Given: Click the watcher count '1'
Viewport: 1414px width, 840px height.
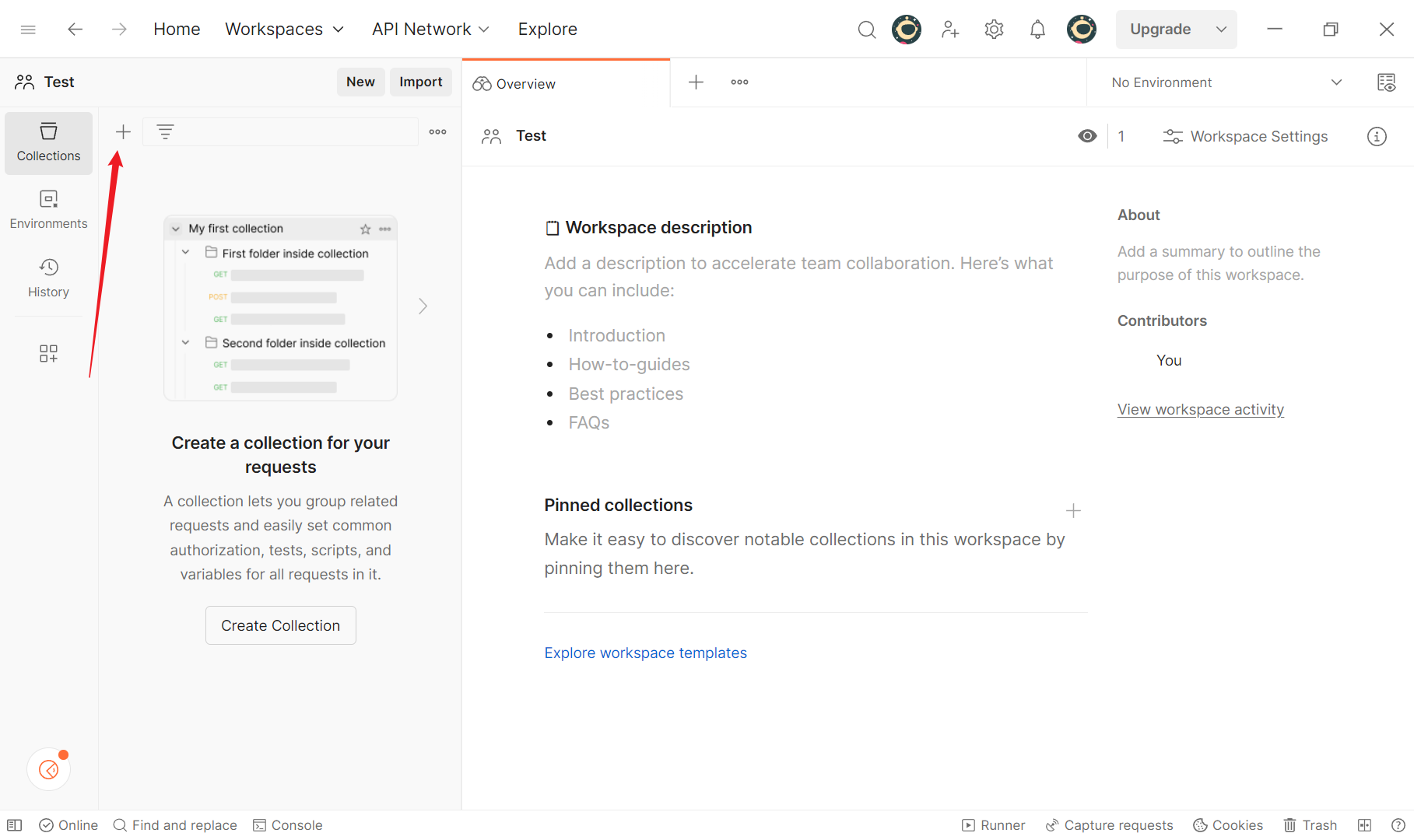Looking at the screenshot, I should point(1121,137).
